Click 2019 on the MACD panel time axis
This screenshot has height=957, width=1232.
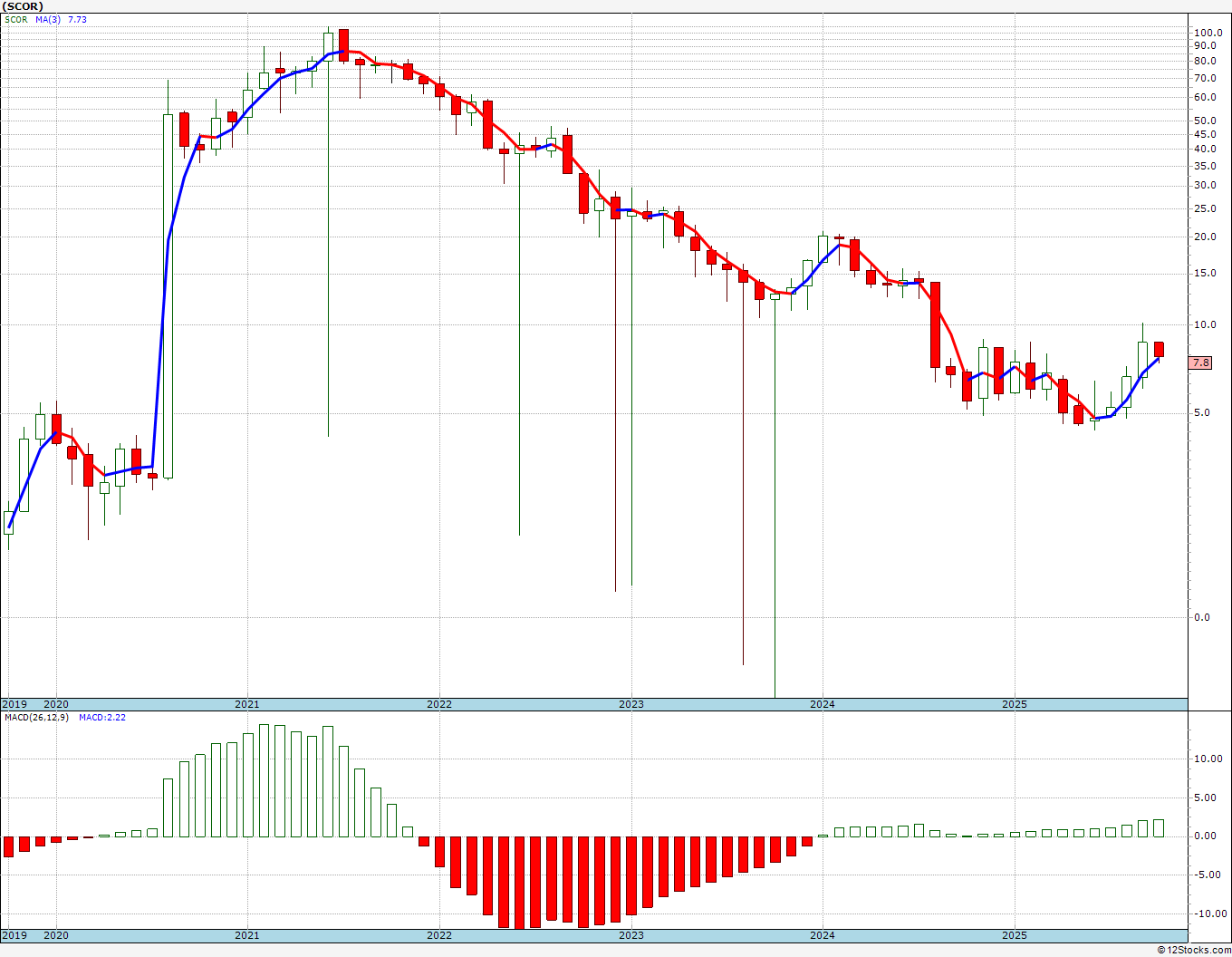(14, 935)
